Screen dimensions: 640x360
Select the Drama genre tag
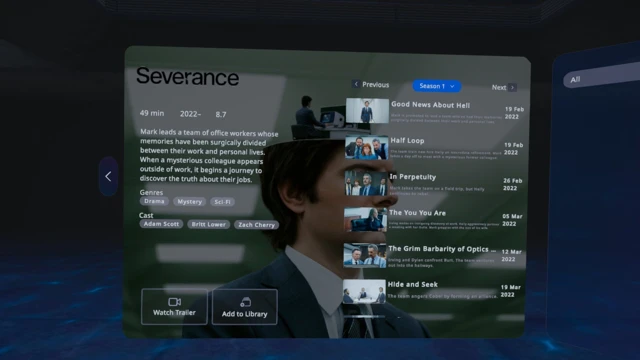(x=154, y=201)
